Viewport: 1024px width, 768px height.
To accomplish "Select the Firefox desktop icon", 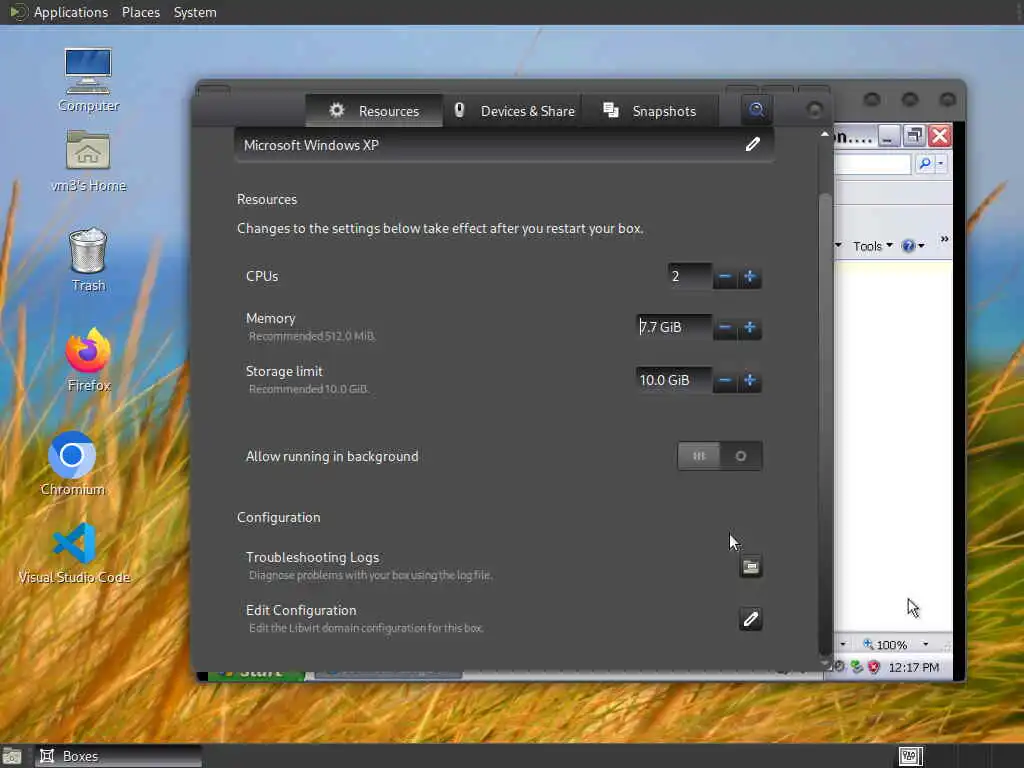I will (x=88, y=360).
